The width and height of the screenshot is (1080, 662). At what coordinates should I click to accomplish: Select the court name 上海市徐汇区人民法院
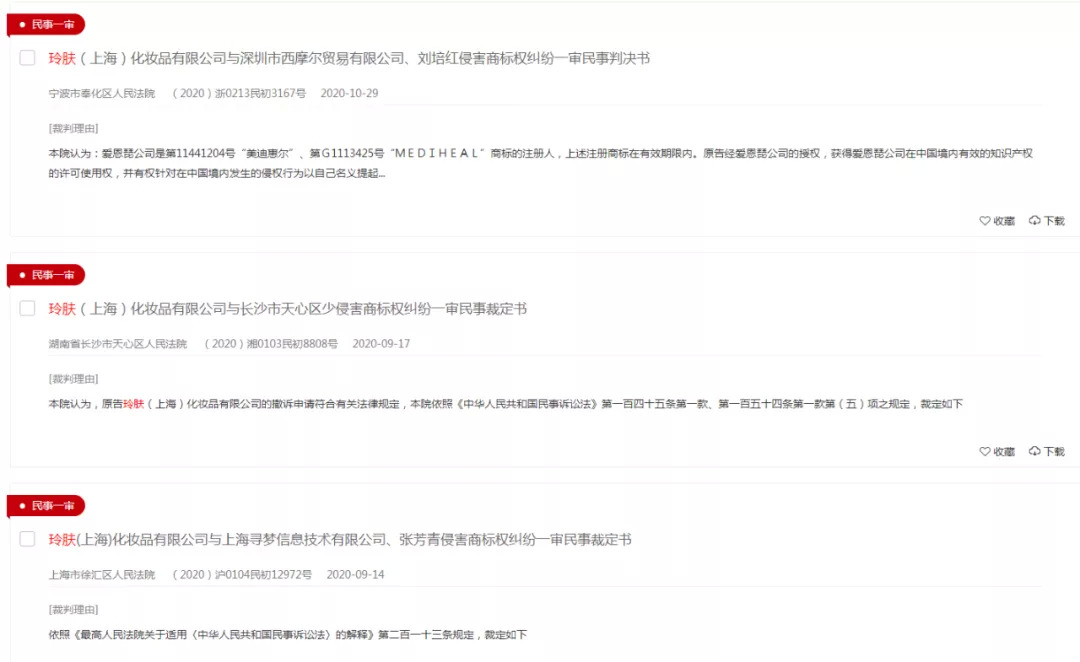tap(102, 574)
